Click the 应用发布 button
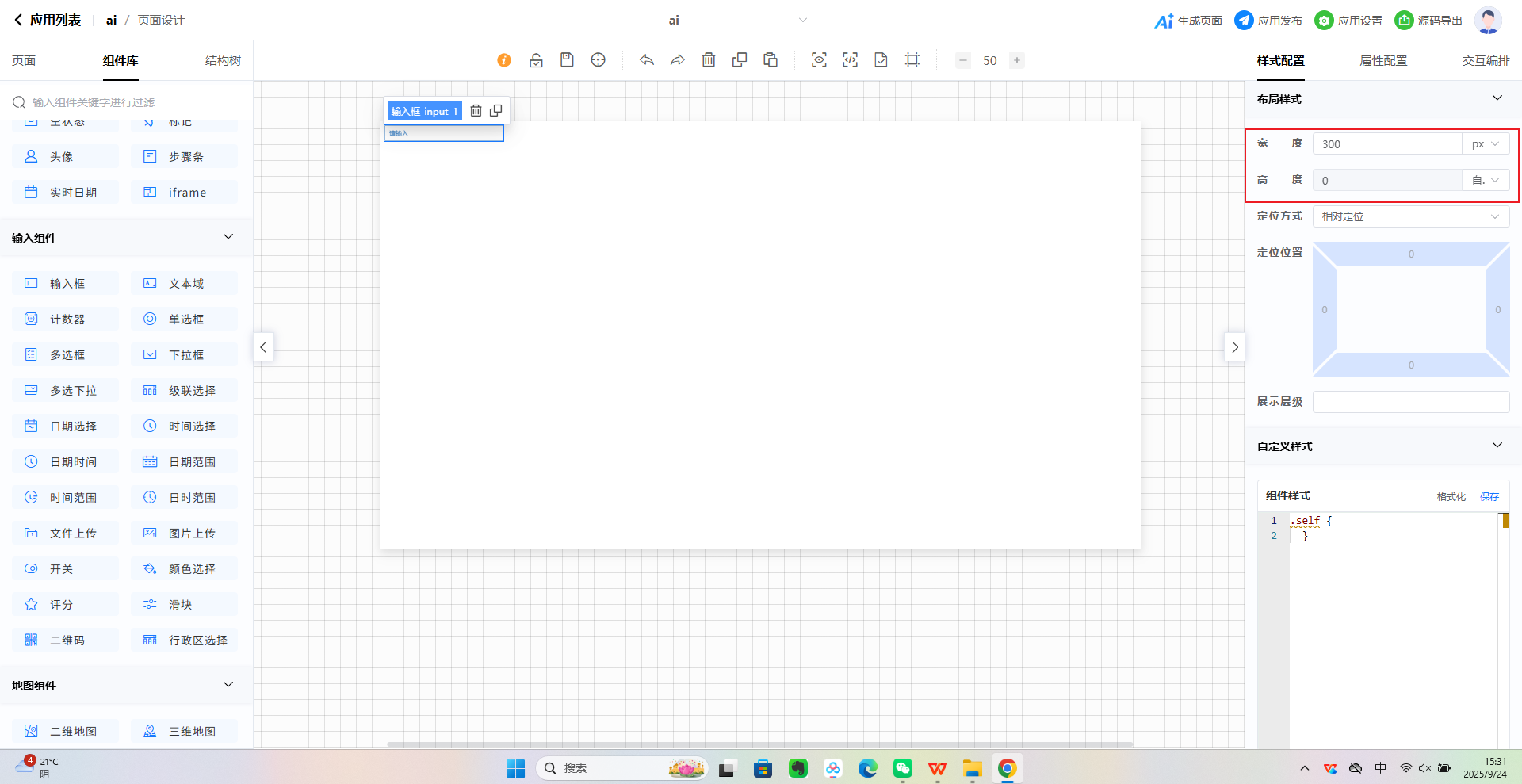Screen dimensions: 1522x784 [1268, 21]
